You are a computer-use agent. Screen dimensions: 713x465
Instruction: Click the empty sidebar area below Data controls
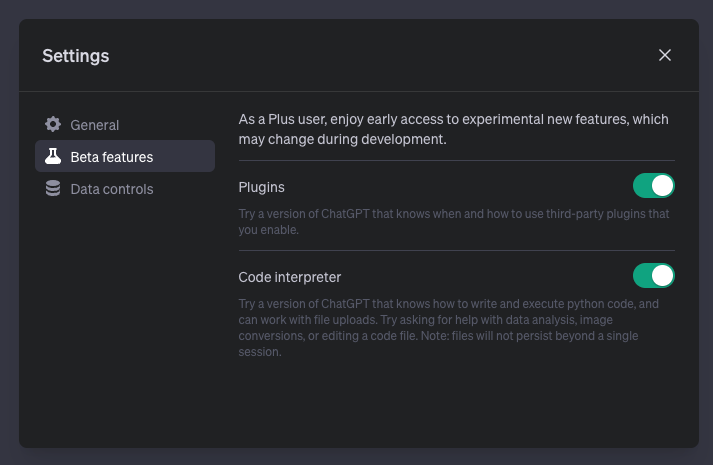pos(125,318)
